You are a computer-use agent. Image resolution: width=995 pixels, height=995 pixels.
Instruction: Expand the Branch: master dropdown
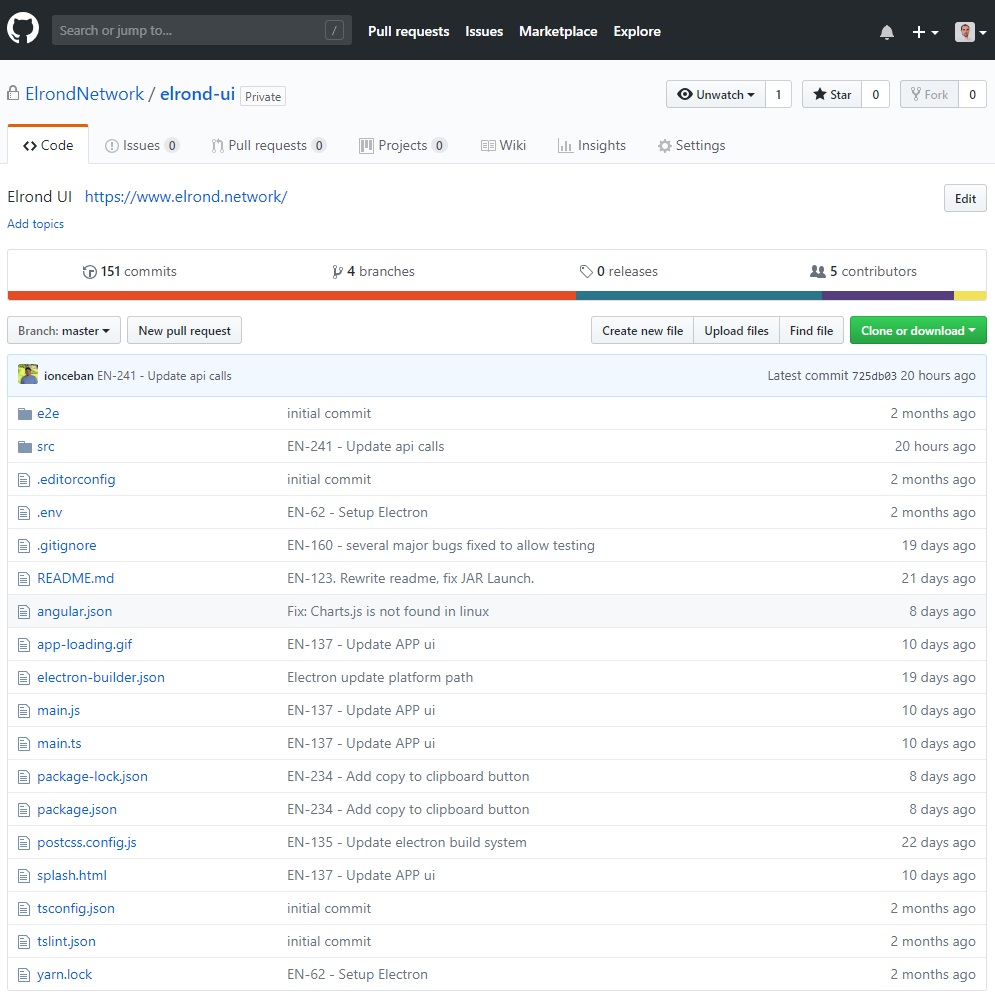(64, 331)
